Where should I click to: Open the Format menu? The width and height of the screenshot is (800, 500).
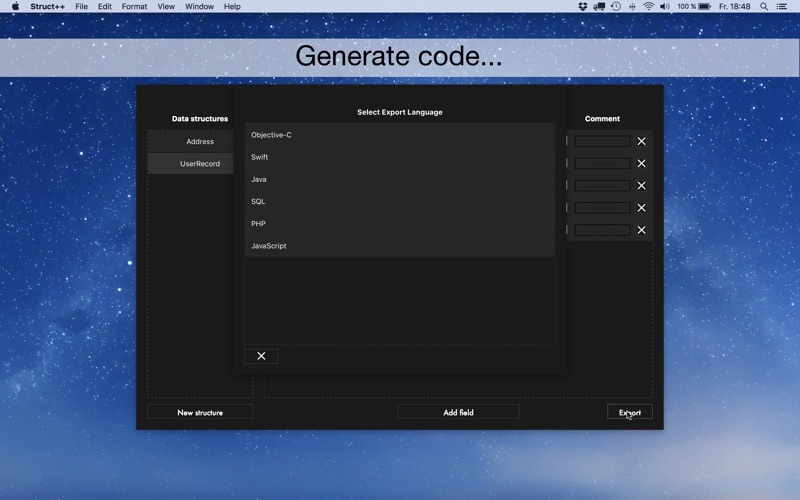[134, 7]
